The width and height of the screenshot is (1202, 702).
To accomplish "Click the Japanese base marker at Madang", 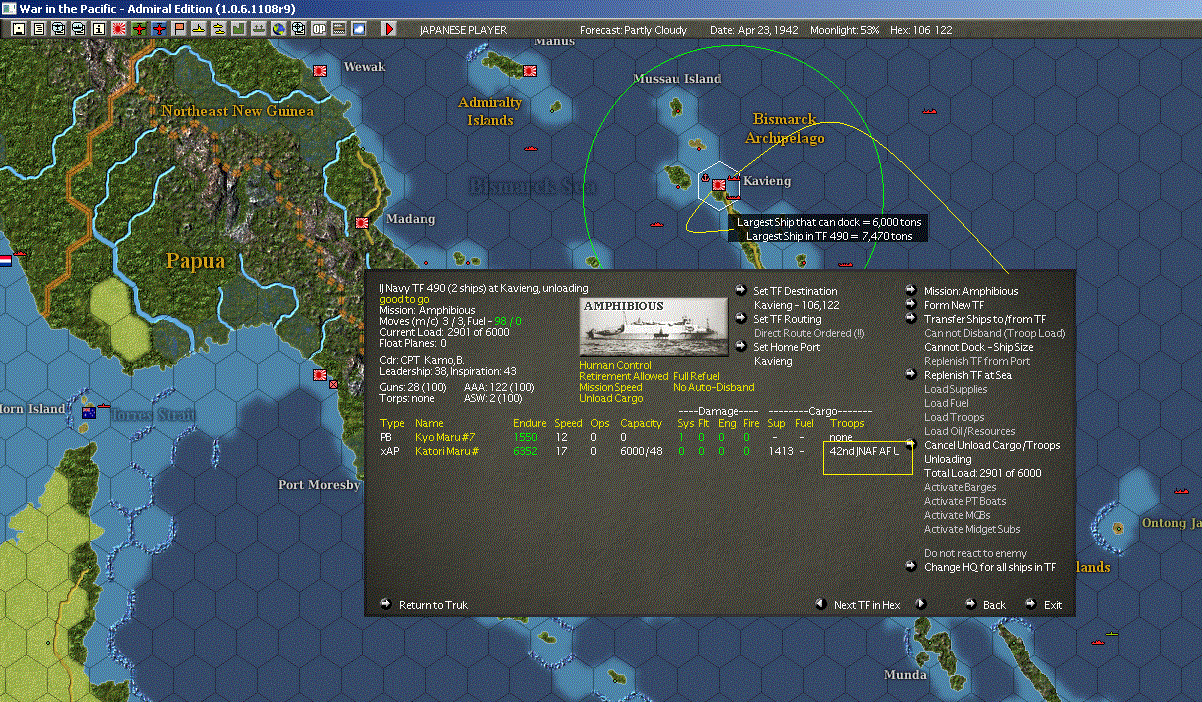I will point(361,222).
